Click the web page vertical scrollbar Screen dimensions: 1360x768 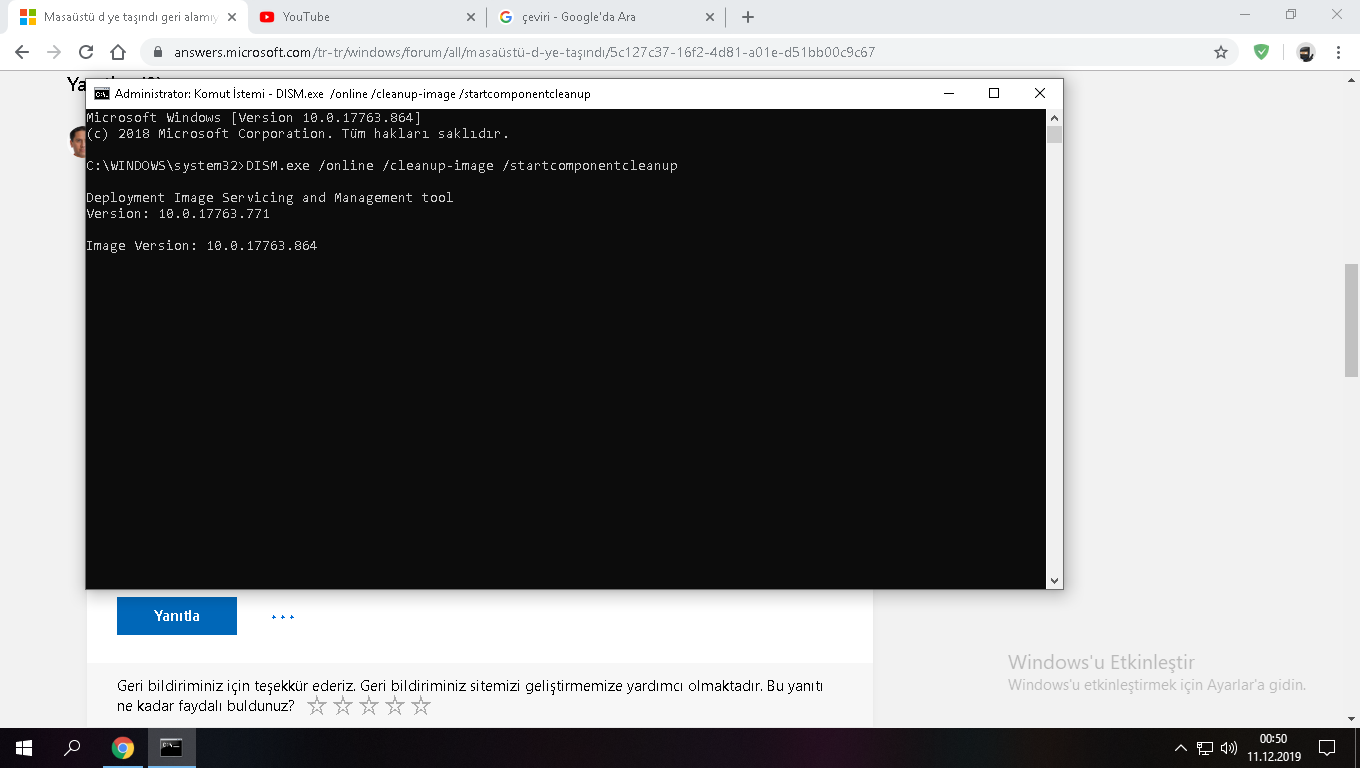1351,320
